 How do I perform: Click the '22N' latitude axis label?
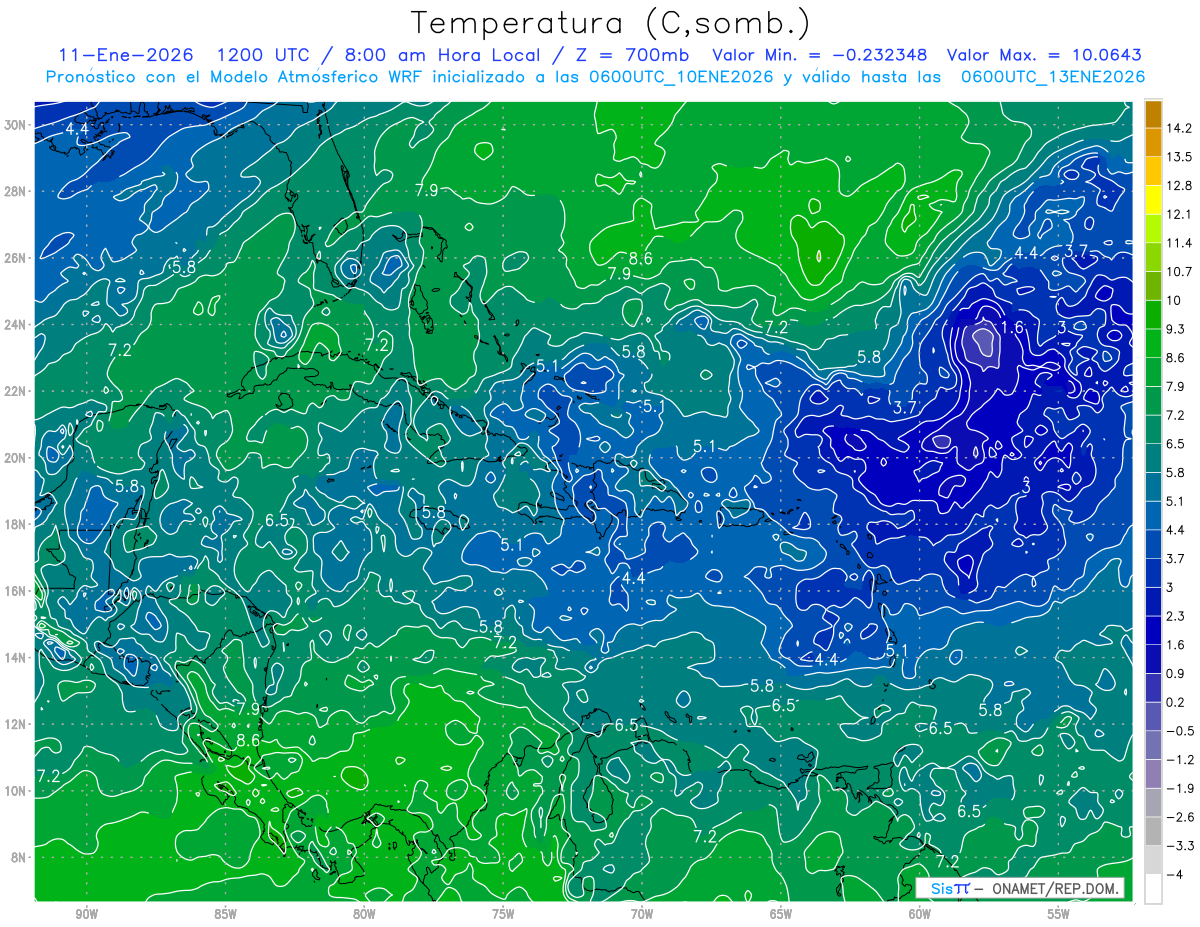point(16,391)
